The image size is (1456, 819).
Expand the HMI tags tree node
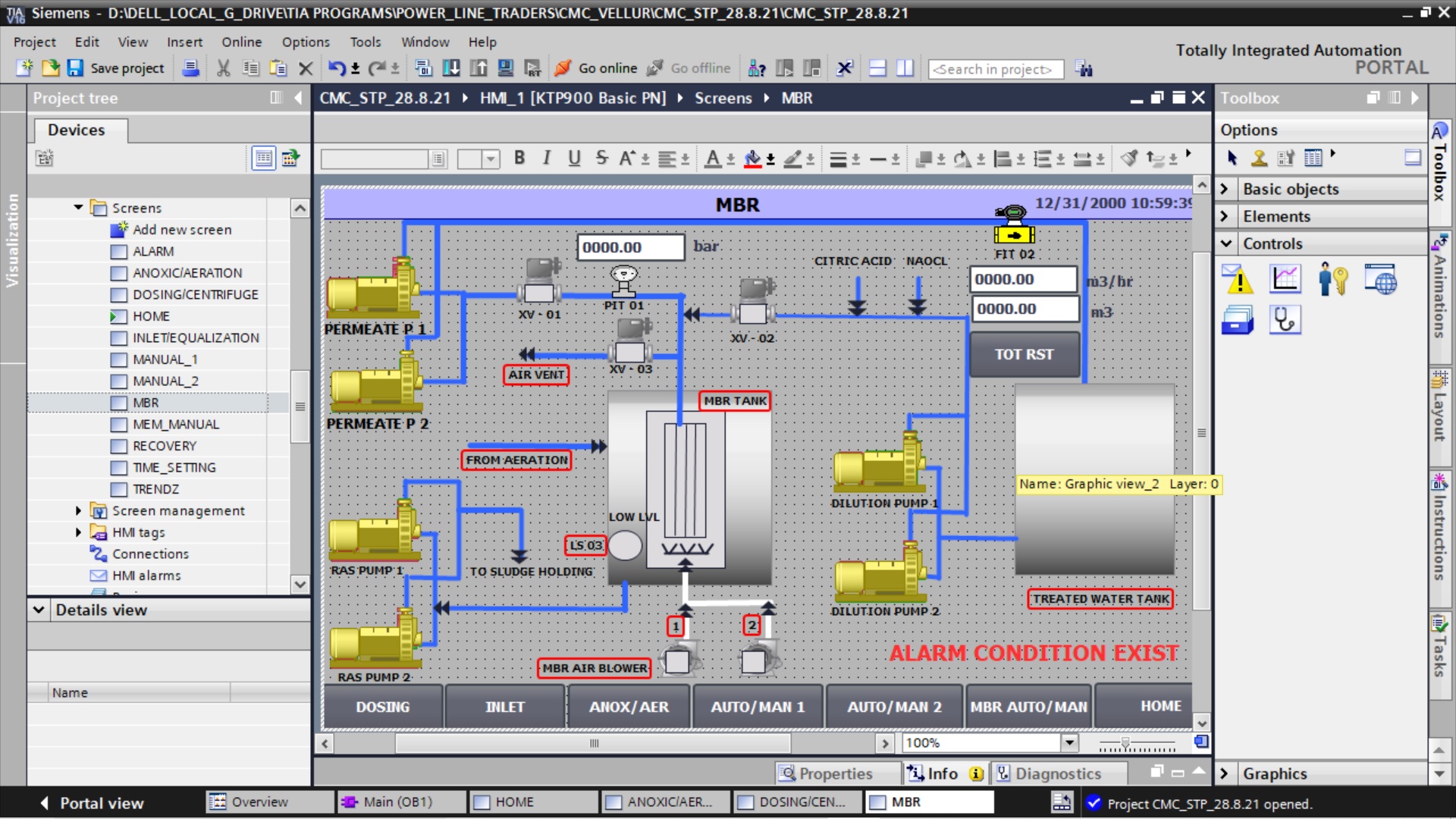pos(78,532)
